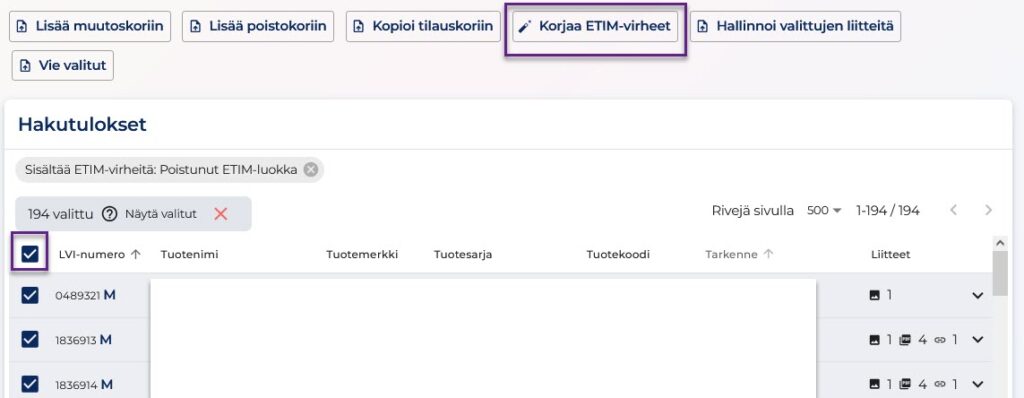Viewport: 1024px width, 398px height.
Task: Click the Tuotemerkki column header
Action: pyautogui.click(x=362, y=255)
